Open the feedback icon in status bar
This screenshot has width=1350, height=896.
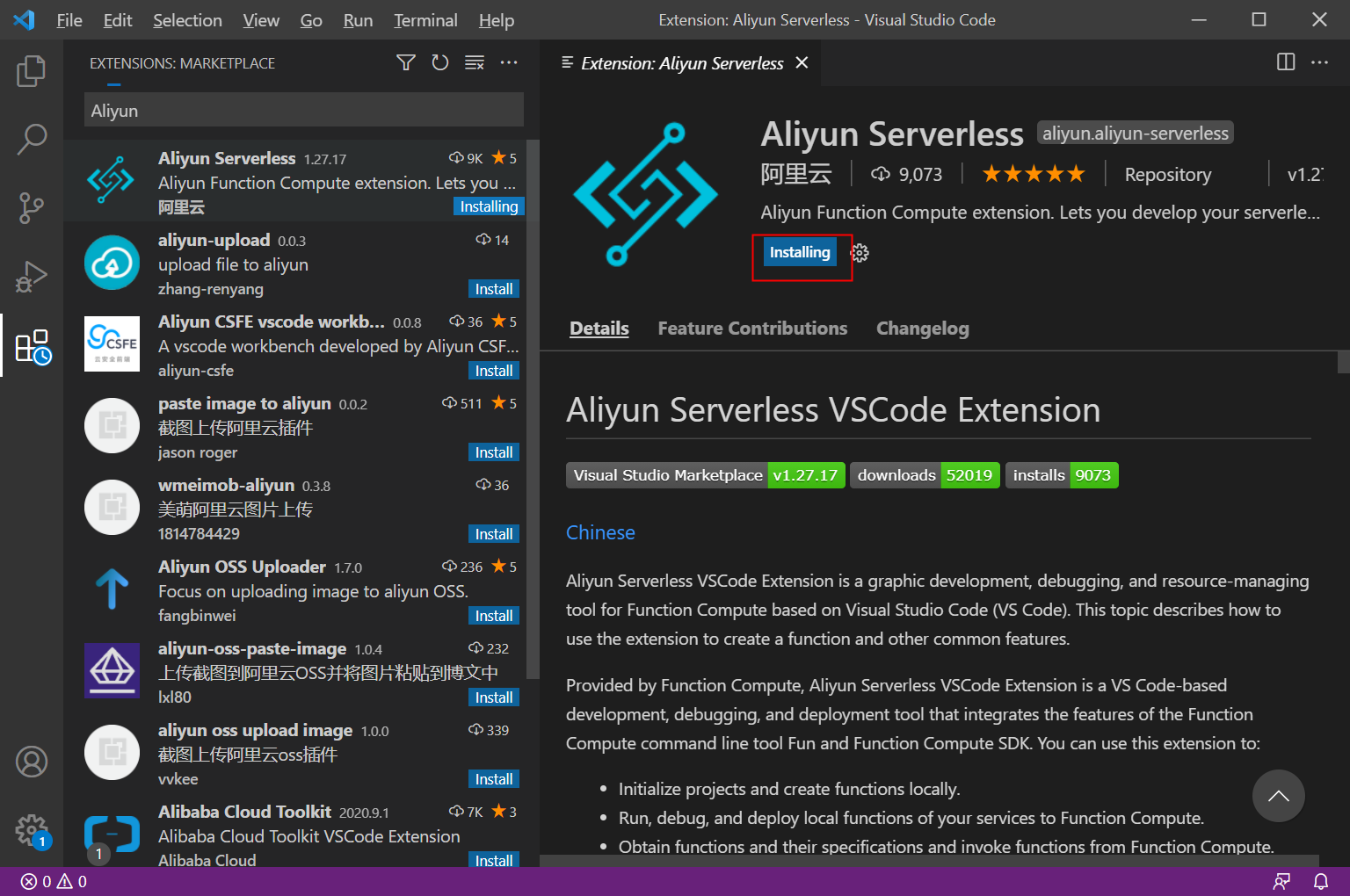1282,881
